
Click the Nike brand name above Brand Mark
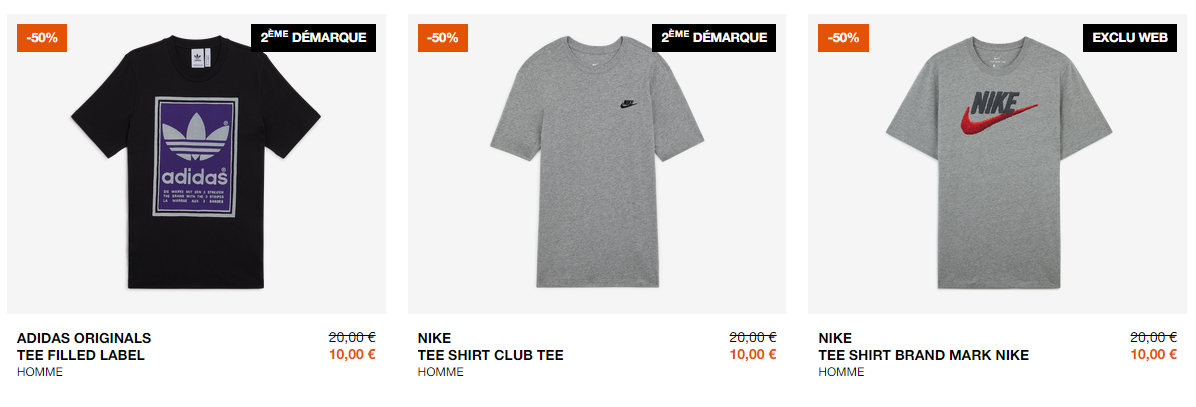coord(835,338)
